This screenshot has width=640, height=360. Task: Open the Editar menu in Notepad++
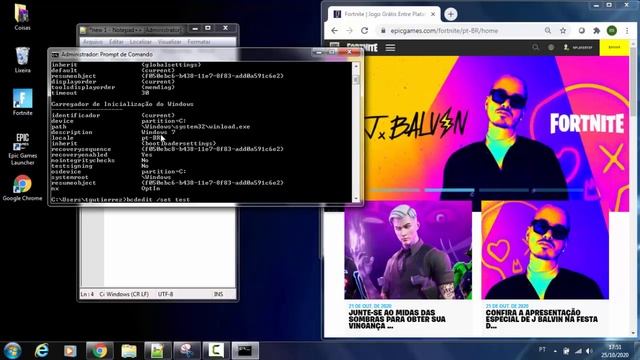coord(116,42)
